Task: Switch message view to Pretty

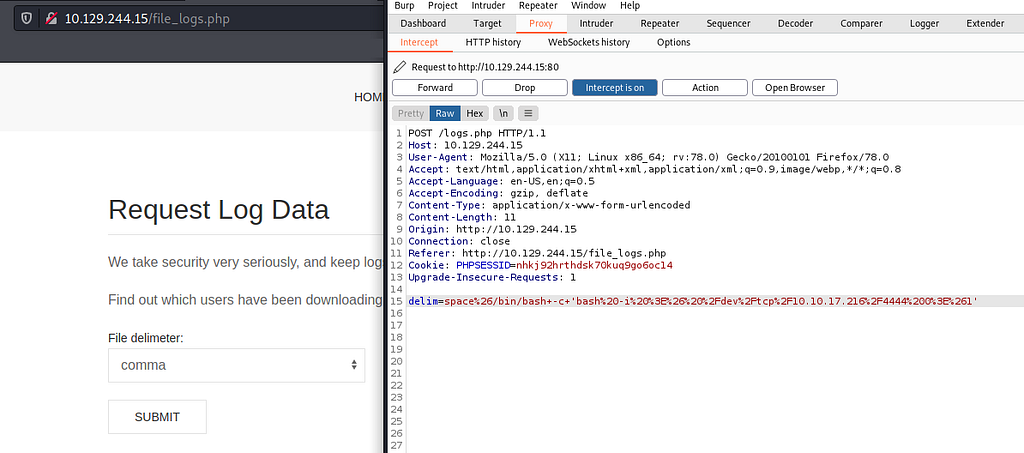Action: [411, 114]
